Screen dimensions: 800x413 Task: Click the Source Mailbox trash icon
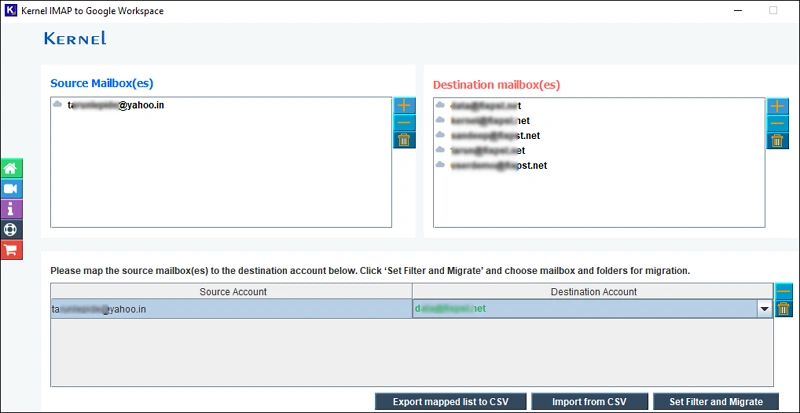(x=404, y=140)
